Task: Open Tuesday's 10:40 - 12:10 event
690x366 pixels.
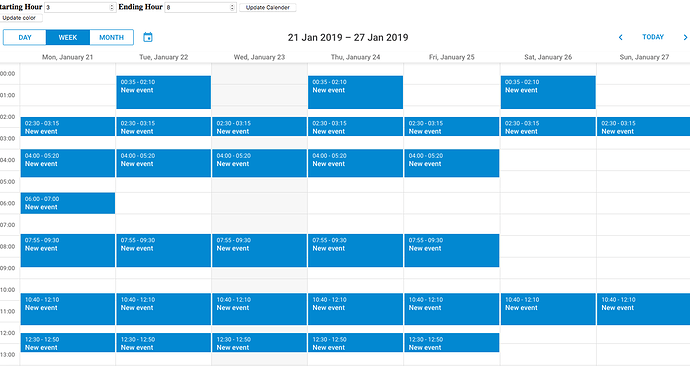Action: pyautogui.click(x=163, y=309)
